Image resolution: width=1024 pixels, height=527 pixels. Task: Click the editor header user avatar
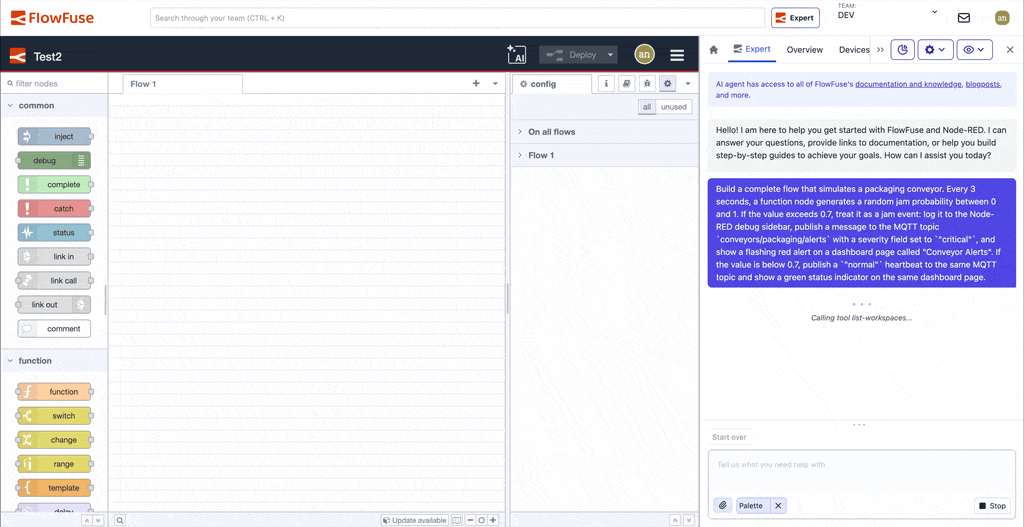click(x=644, y=55)
